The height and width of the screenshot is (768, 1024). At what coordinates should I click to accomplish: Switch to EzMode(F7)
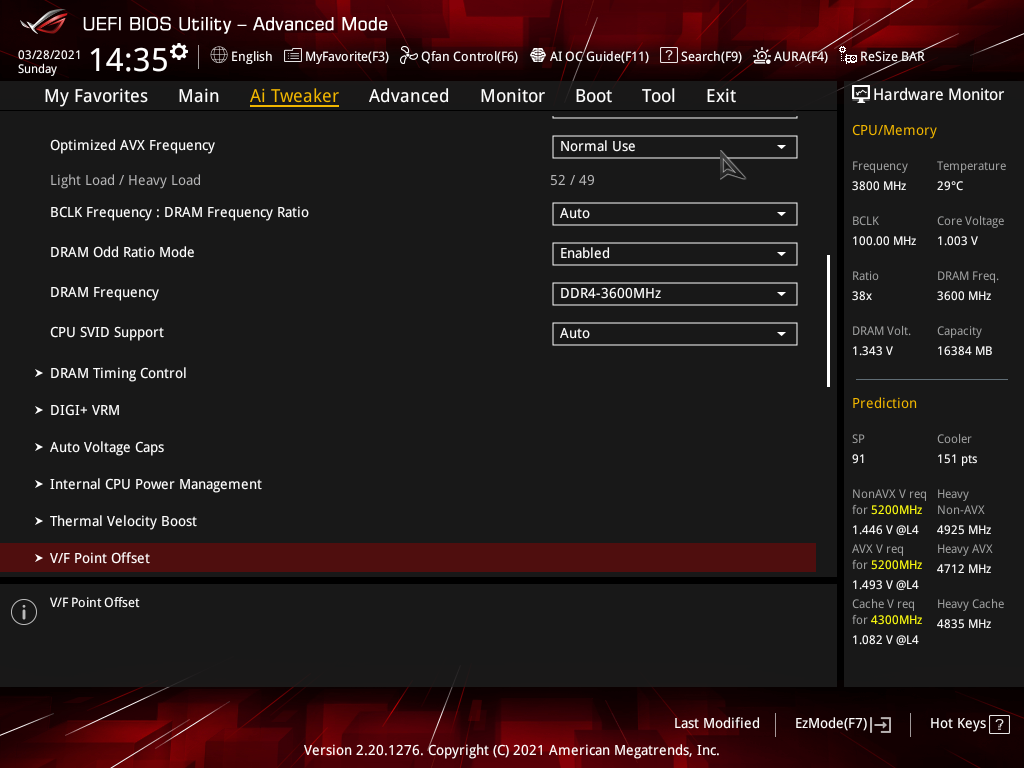click(x=842, y=724)
